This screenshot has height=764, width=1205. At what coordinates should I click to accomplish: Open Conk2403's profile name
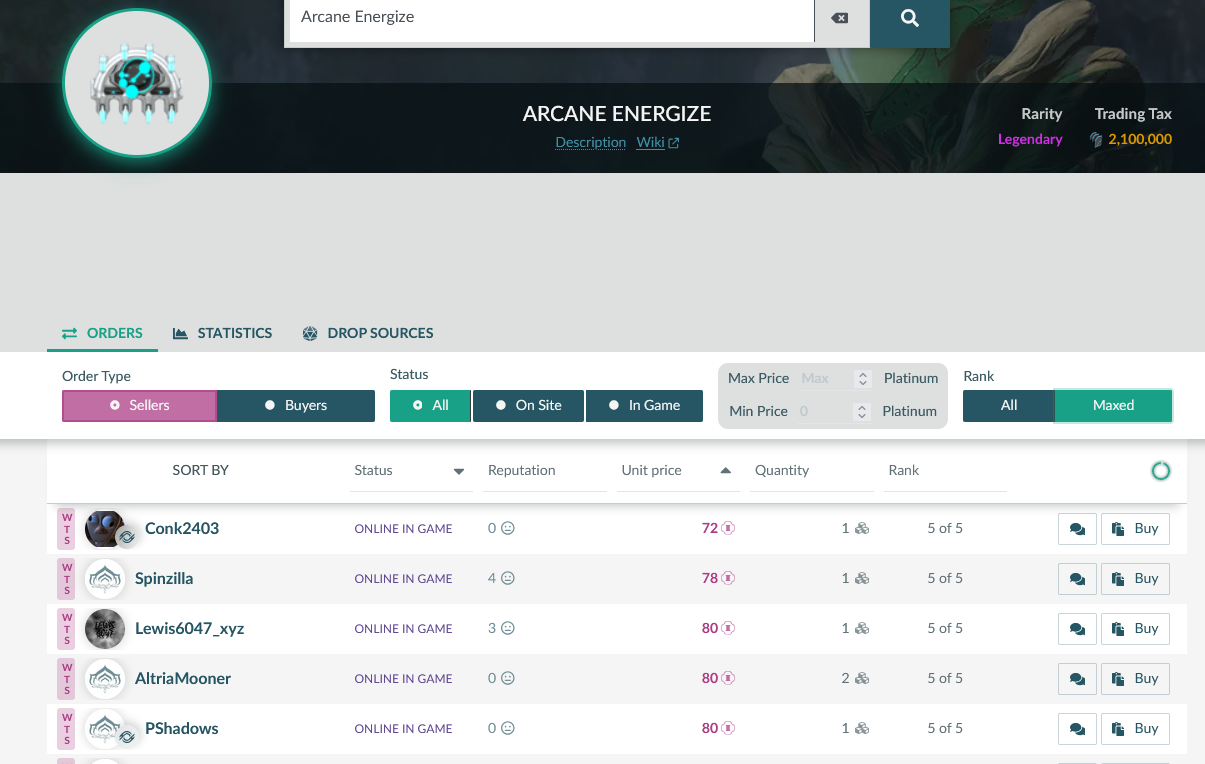(x=182, y=528)
